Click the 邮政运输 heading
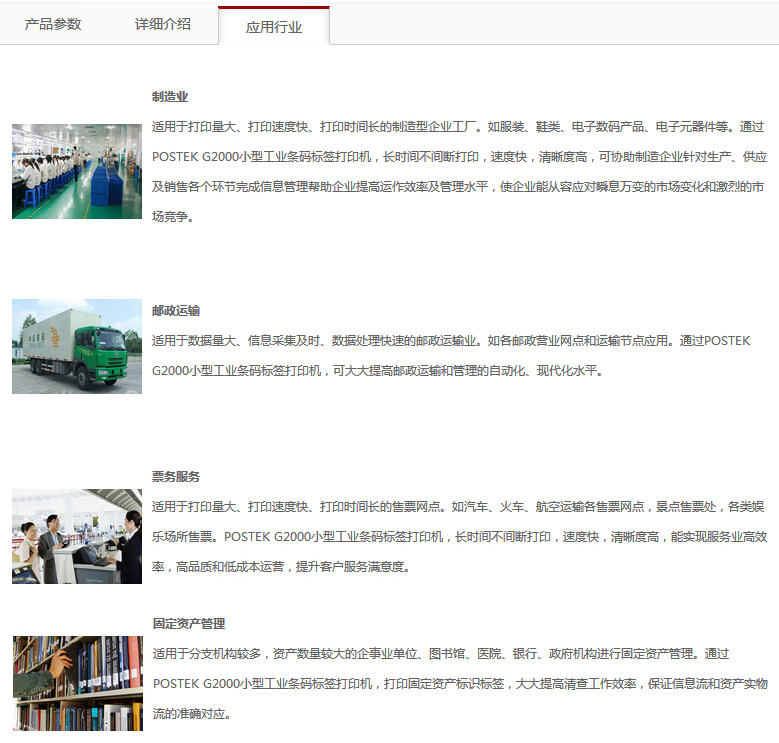The height and width of the screenshot is (743, 779). pos(176,311)
